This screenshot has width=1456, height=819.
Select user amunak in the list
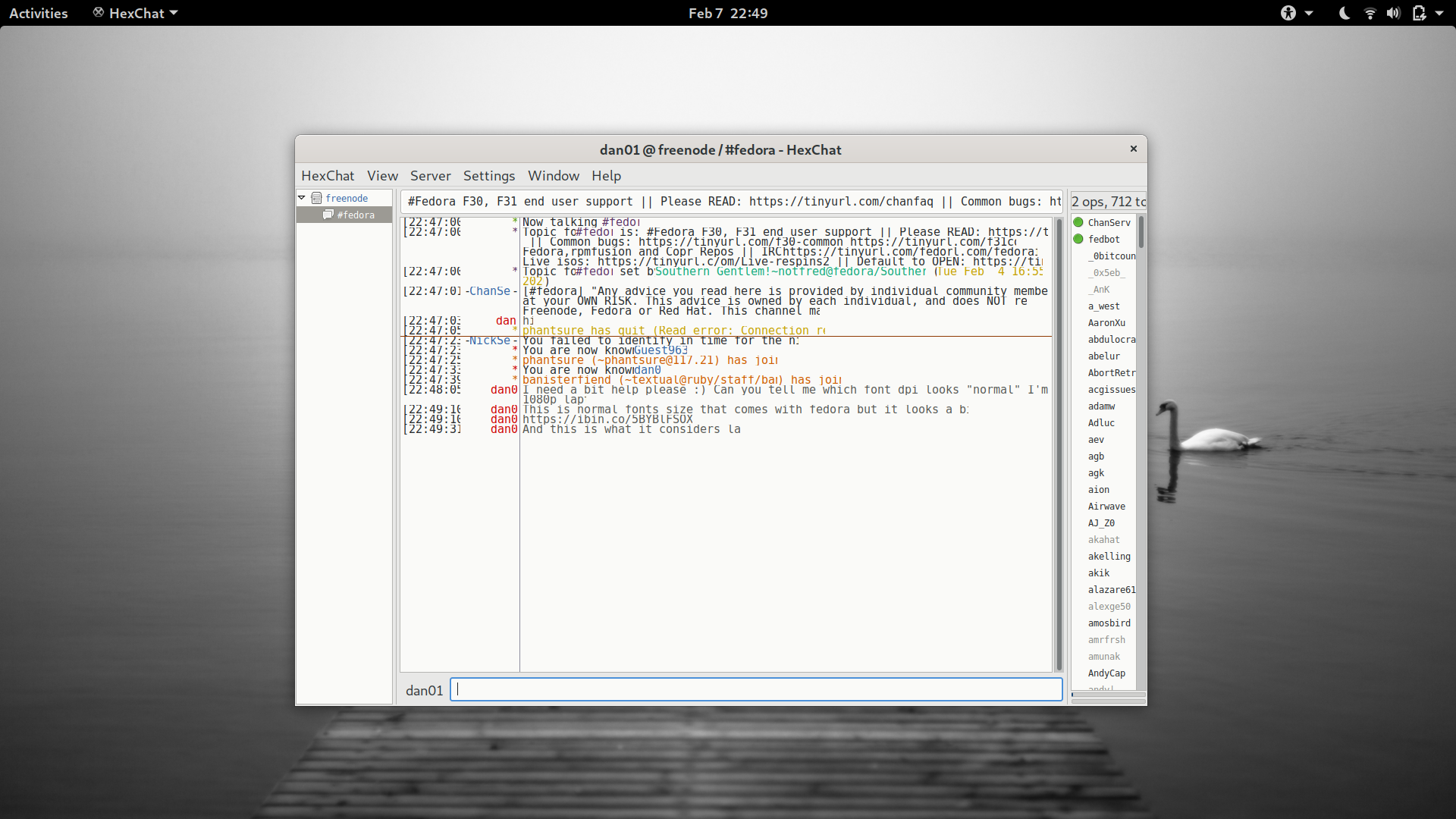pos(1103,657)
